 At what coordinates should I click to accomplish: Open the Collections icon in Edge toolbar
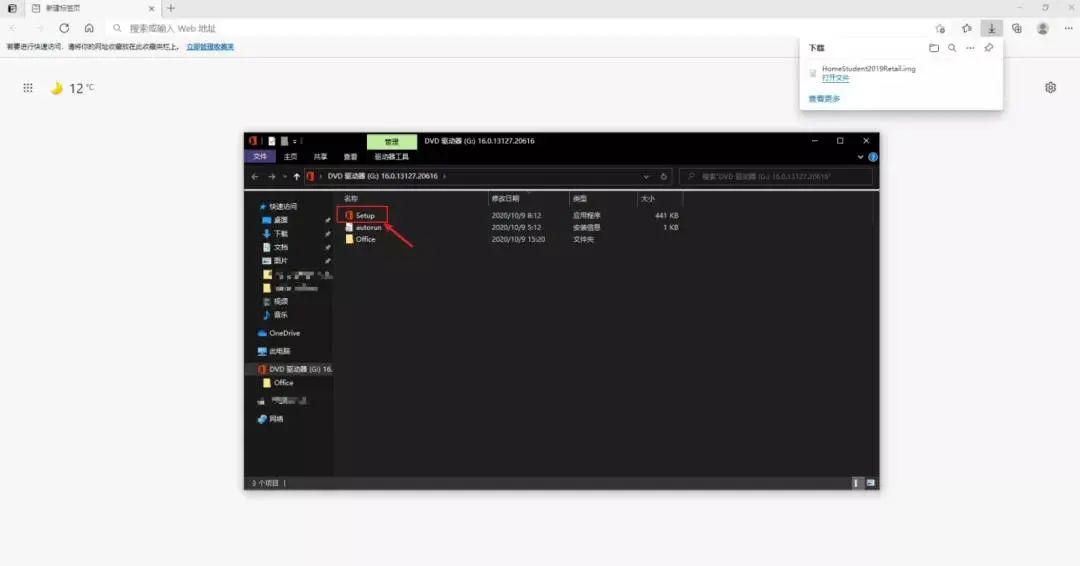coord(1017,28)
